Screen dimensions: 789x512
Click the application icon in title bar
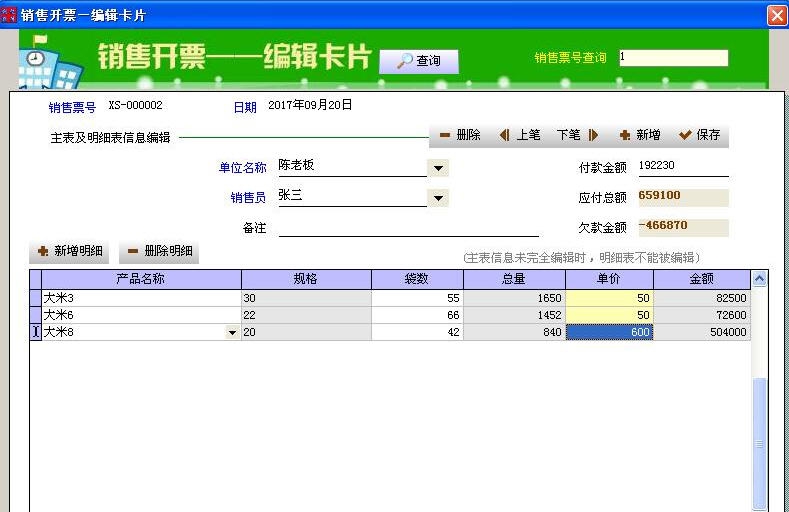[9, 15]
